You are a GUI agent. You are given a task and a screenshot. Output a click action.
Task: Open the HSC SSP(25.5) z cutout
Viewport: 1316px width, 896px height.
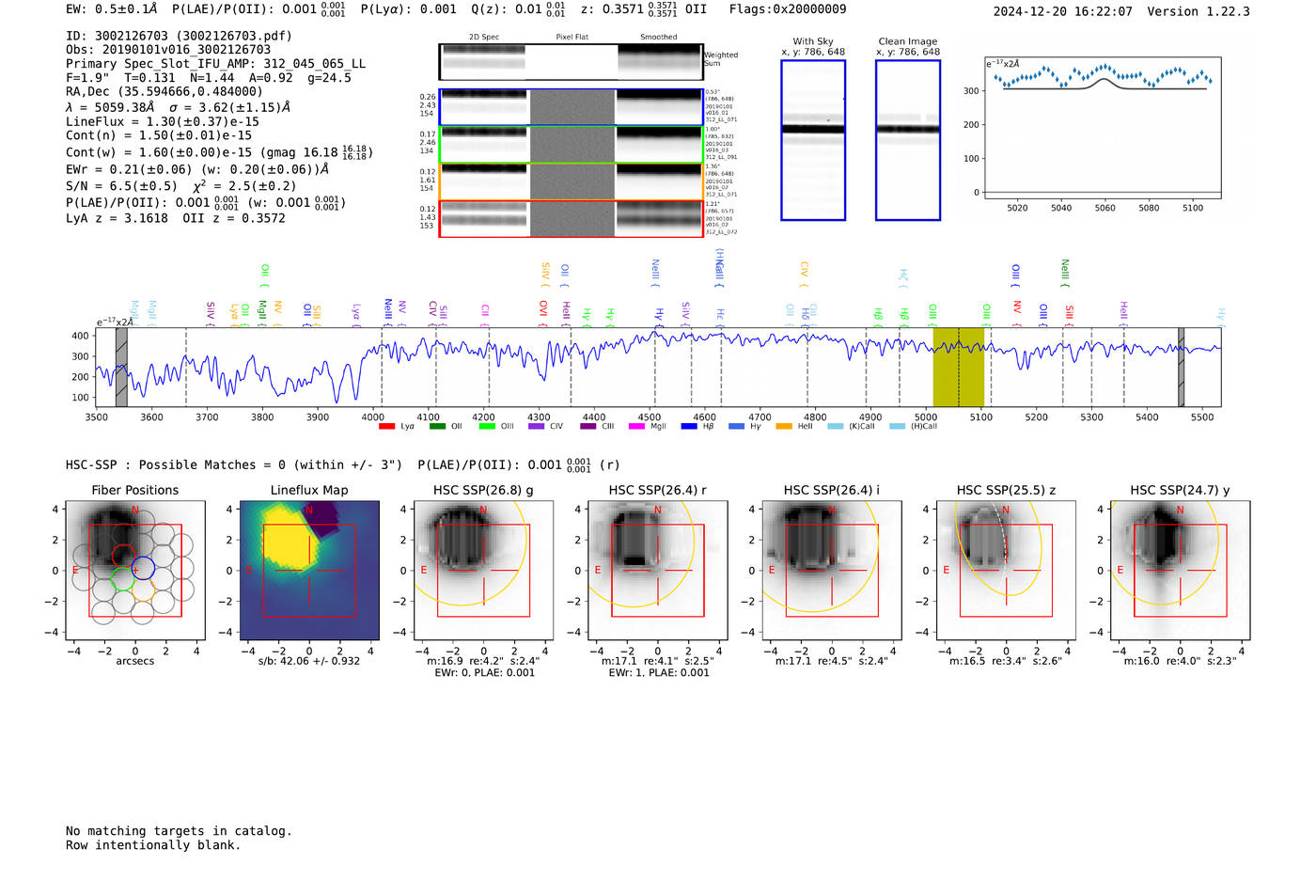[x=1006, y=571]
